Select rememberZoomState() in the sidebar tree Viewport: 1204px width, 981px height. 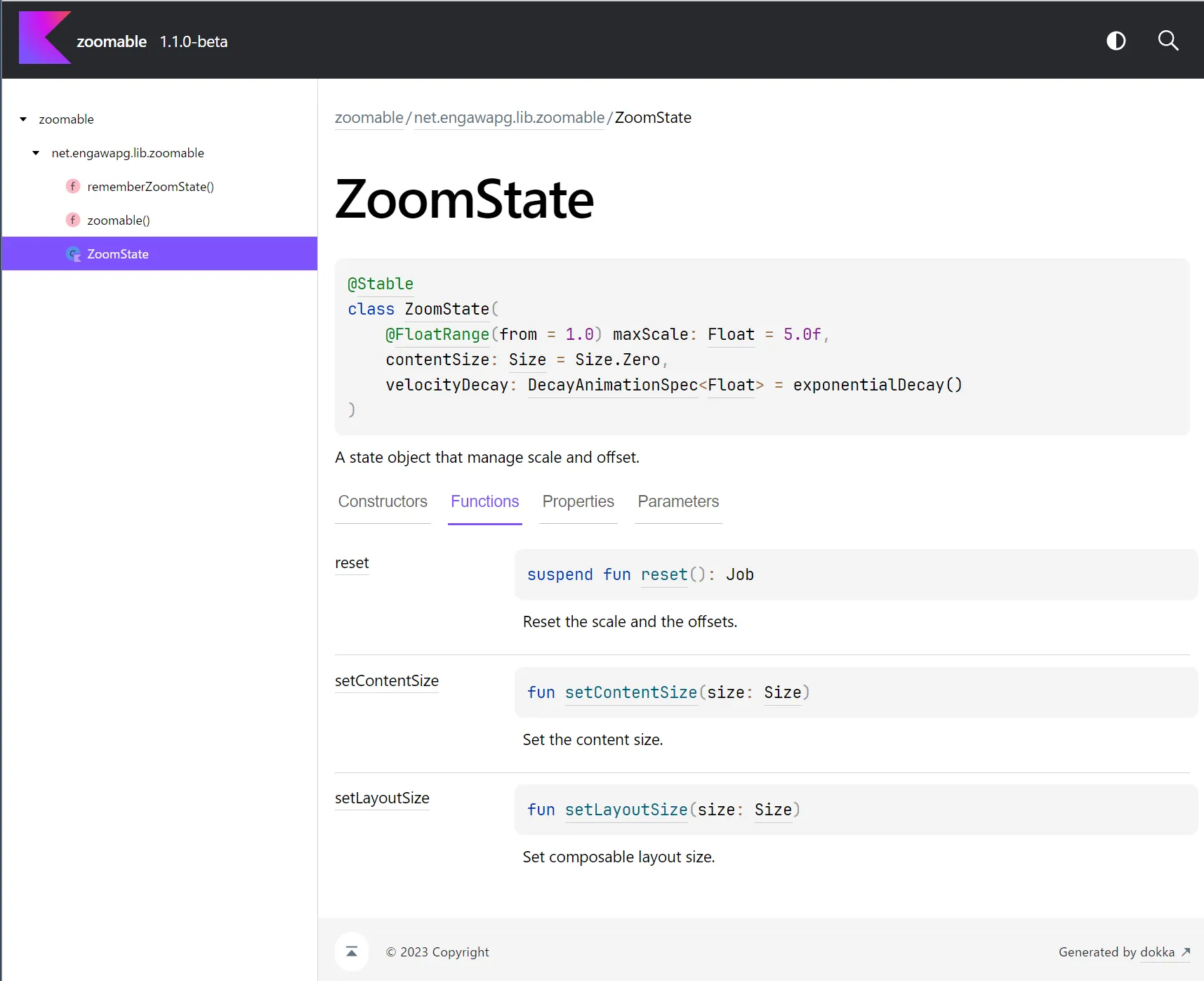click(x=150, y=187)
